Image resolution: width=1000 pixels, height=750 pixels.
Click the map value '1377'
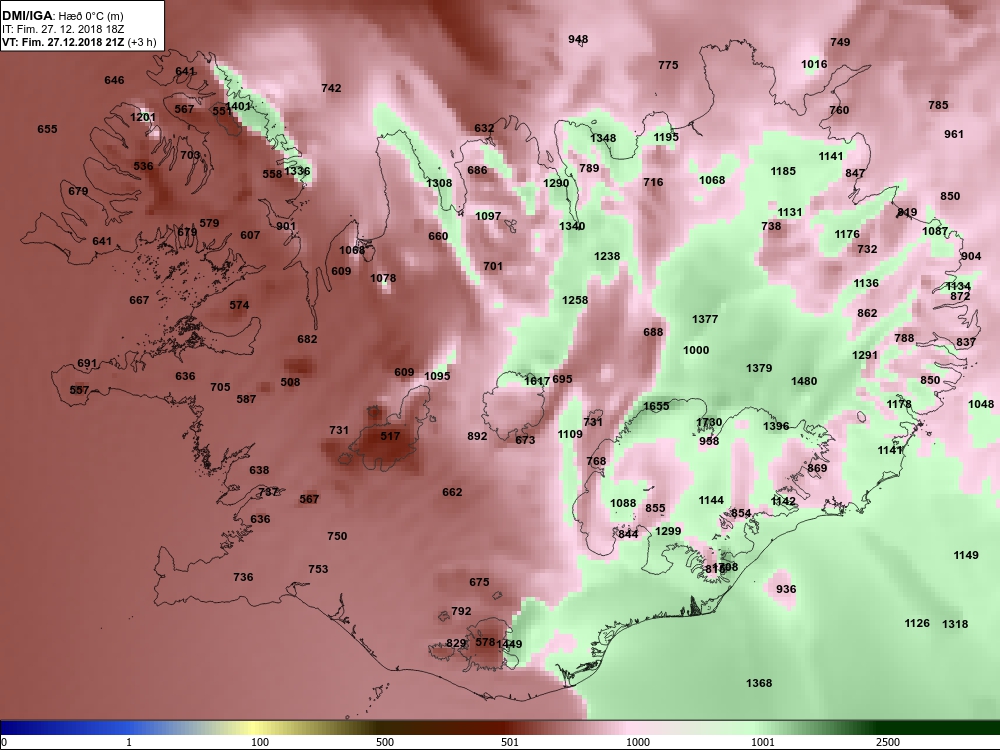[705, 319]
